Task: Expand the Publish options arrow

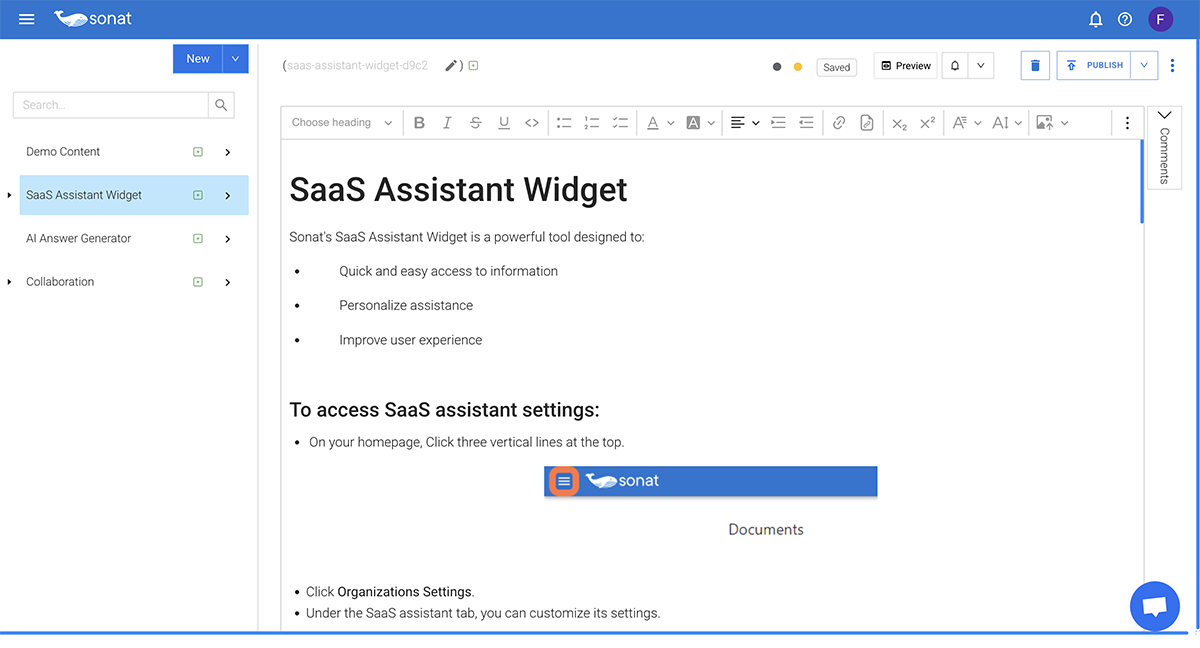Action: 1144,66
